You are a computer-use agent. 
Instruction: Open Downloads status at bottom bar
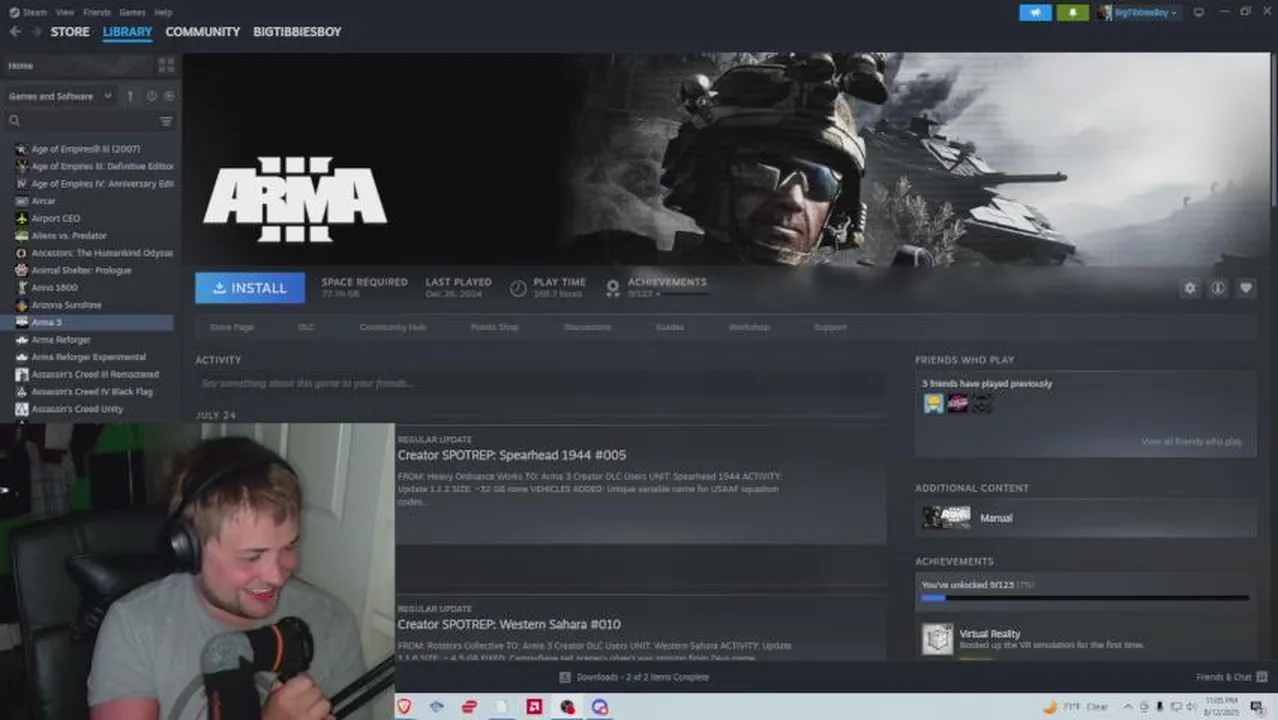pyautogui.click(x=634, y=677)
